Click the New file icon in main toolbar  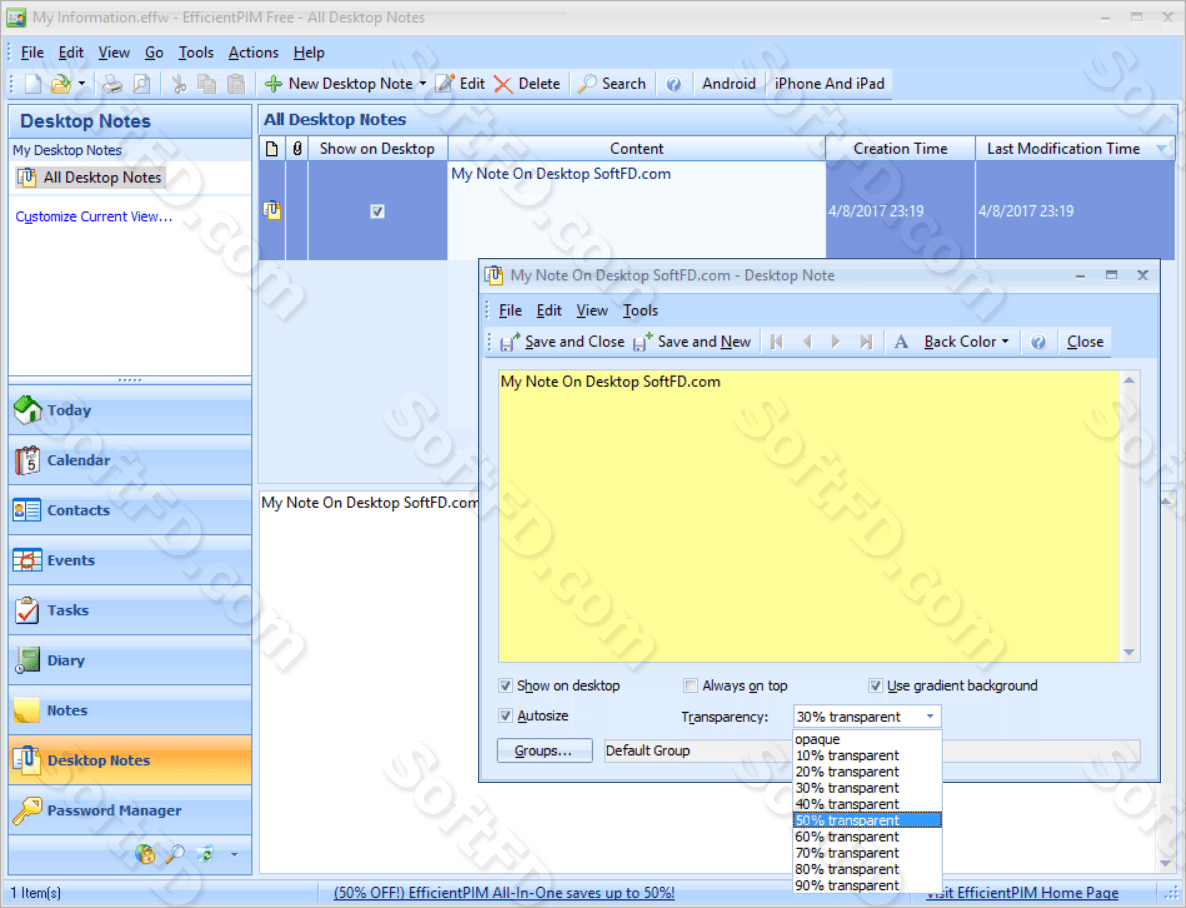[x=33, y=84]
